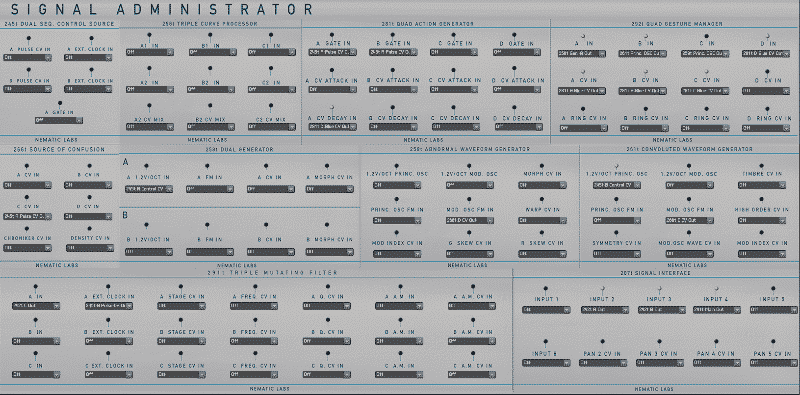The image size is (800, 395).
Task: Click the A FM In jack on Dual Generator
Action: pos(207,166)
